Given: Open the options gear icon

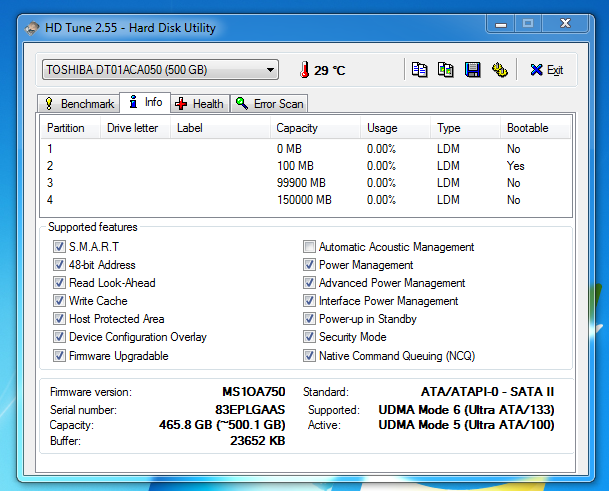Looking at the screenshot, I should [x=499, y=70].
